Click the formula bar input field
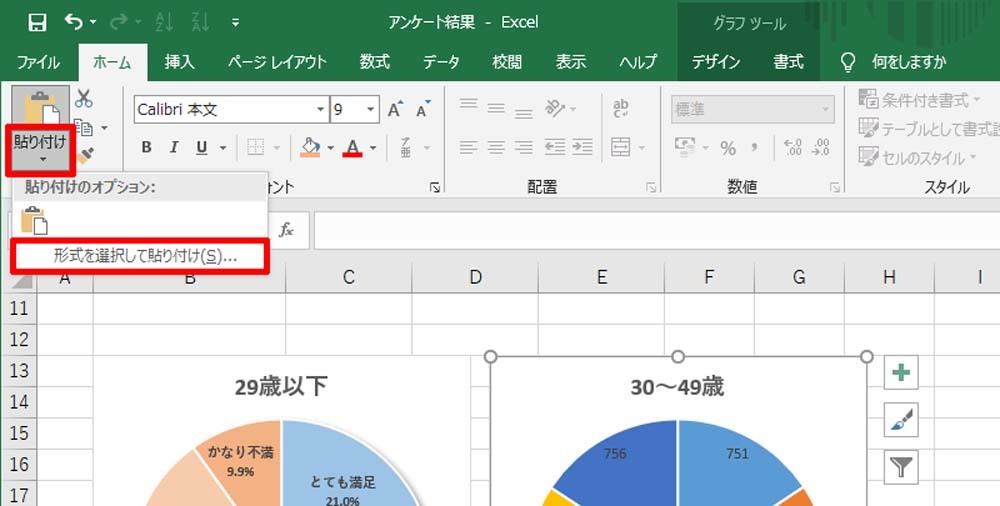This screenshot has width=1000, height=506. pyautogui.click(x=656, y=230)
